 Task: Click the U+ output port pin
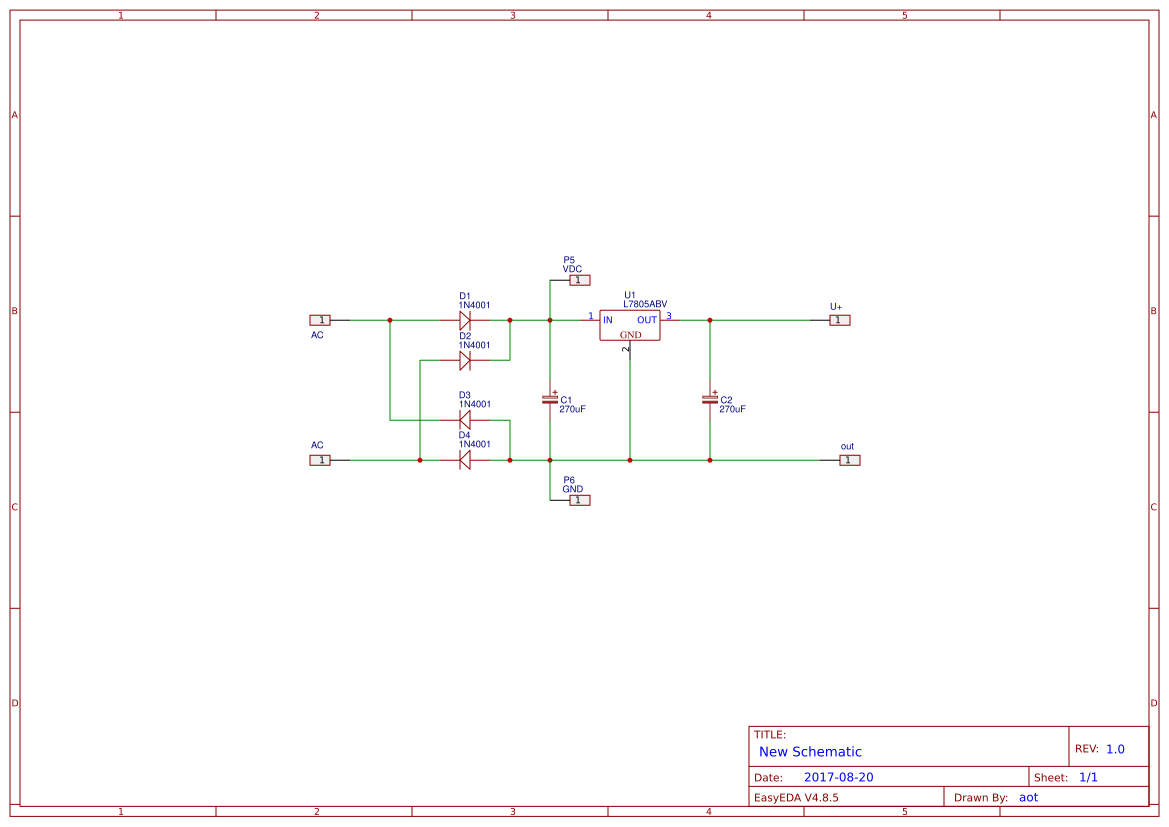(x=838, y=319)
